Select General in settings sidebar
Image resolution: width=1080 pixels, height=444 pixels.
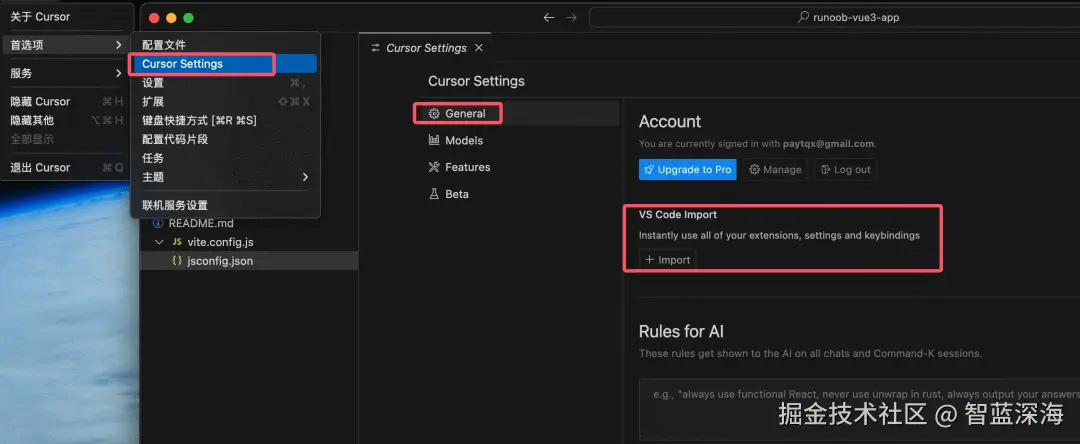point(517,114)
